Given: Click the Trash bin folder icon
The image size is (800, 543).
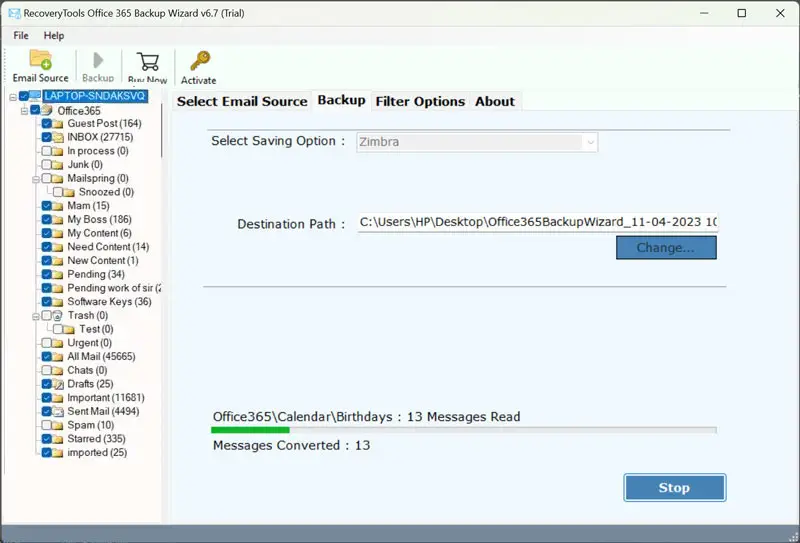Looking at the screenshot, I should (x=58, y=316).
